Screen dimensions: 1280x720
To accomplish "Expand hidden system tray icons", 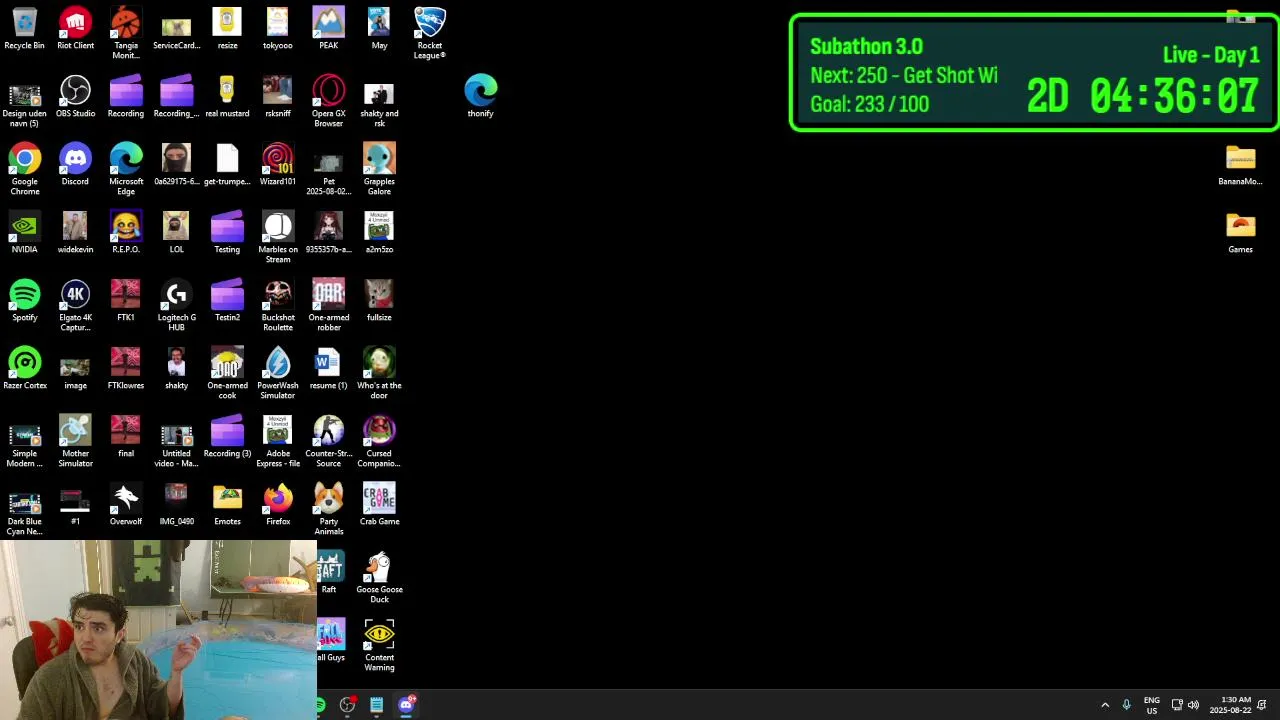I will 1105,705.
